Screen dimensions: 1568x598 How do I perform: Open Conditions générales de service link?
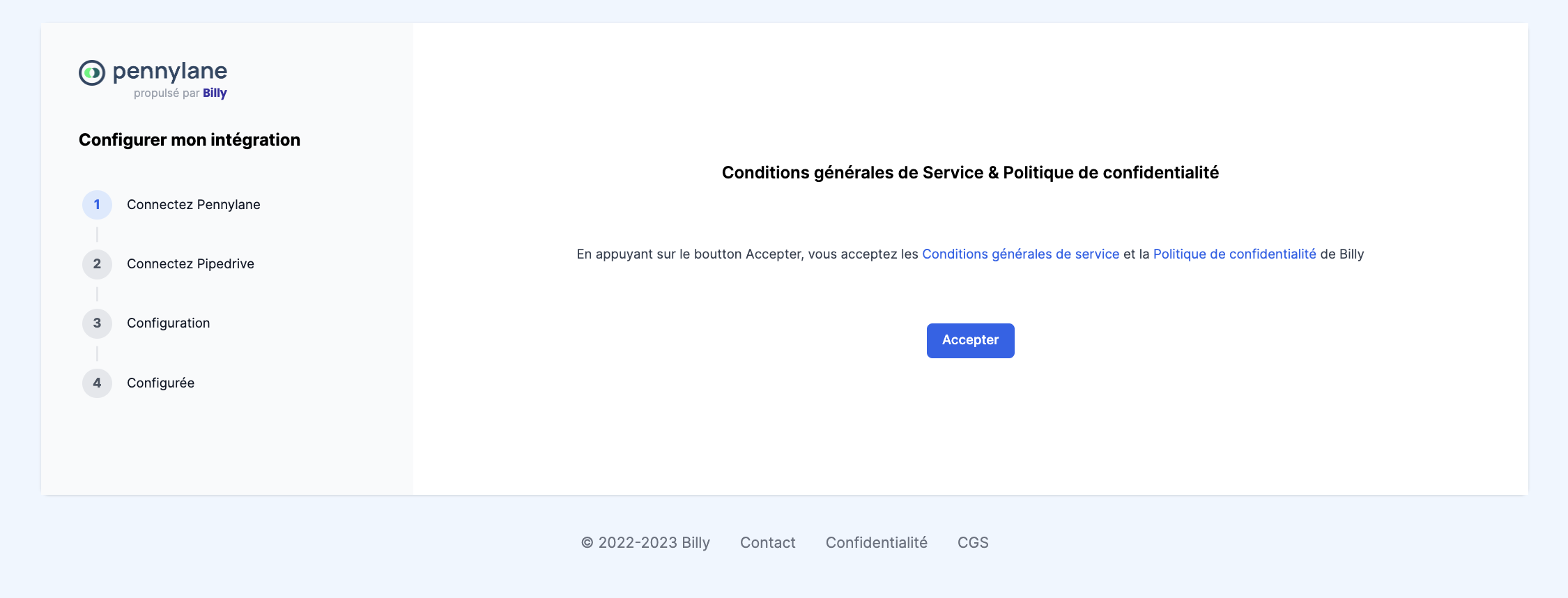(x=1020, y=254)
